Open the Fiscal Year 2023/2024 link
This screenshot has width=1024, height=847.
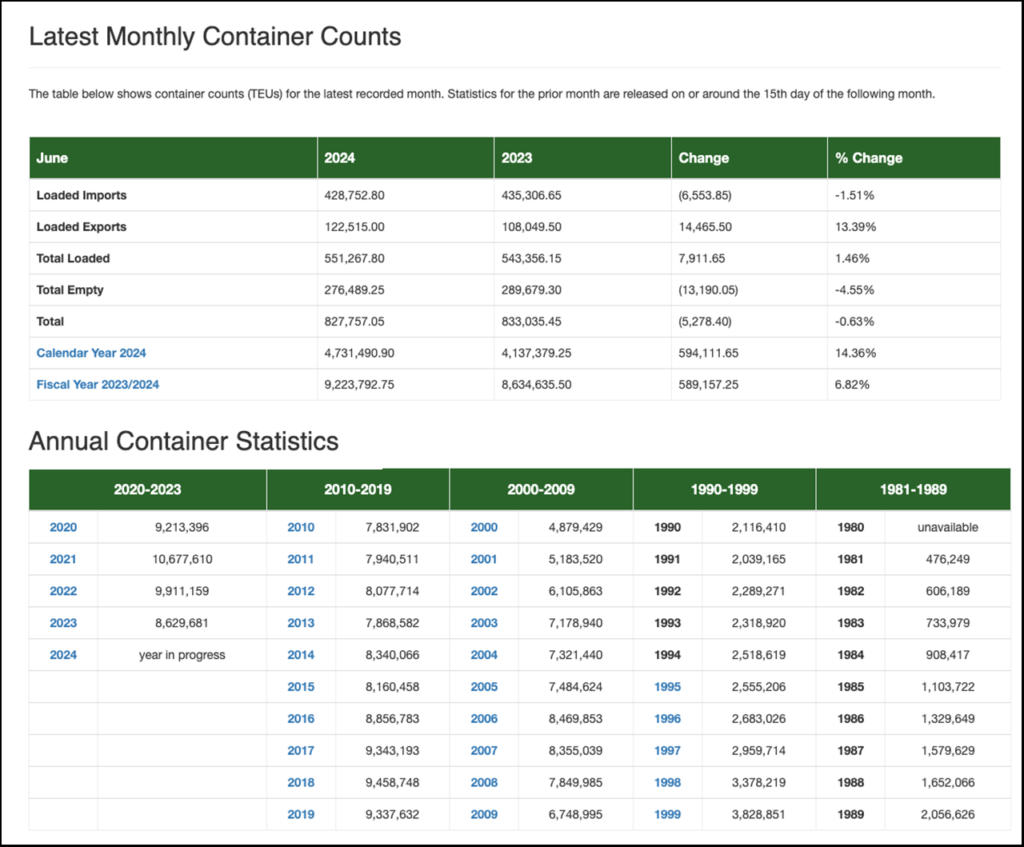pyautogui.click(x=97, y=384)
